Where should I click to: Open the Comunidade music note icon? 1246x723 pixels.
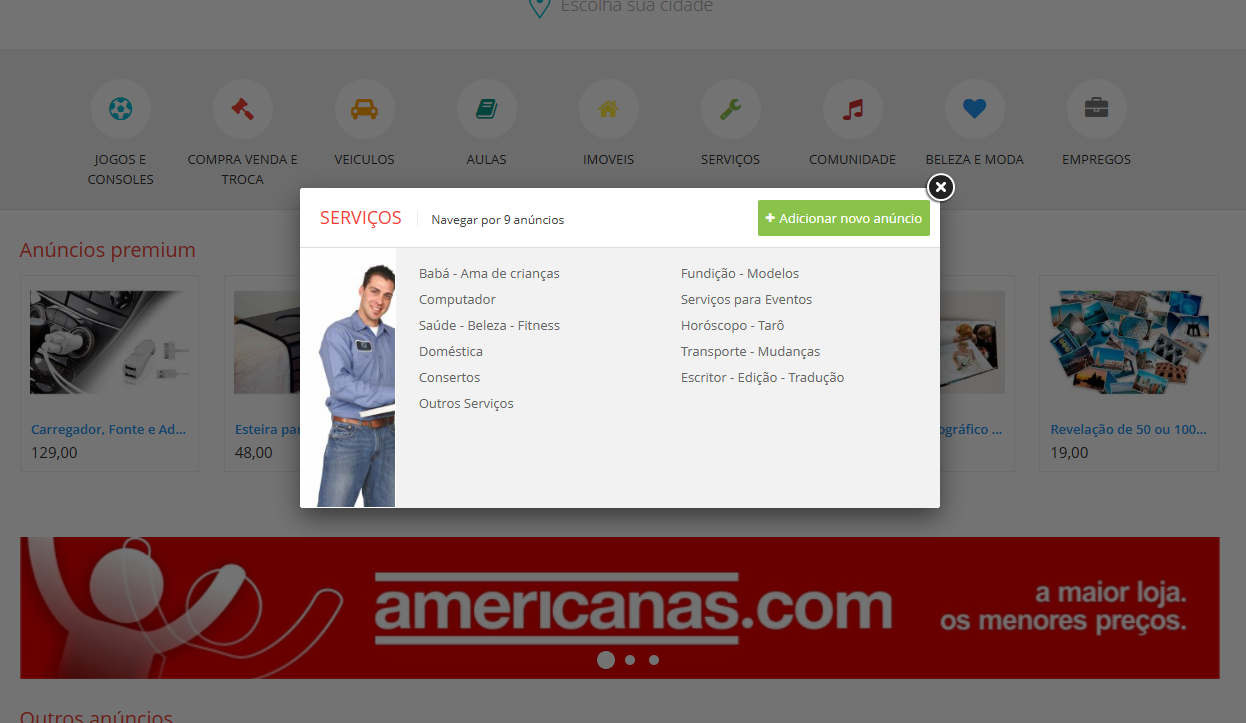[853, 108]
